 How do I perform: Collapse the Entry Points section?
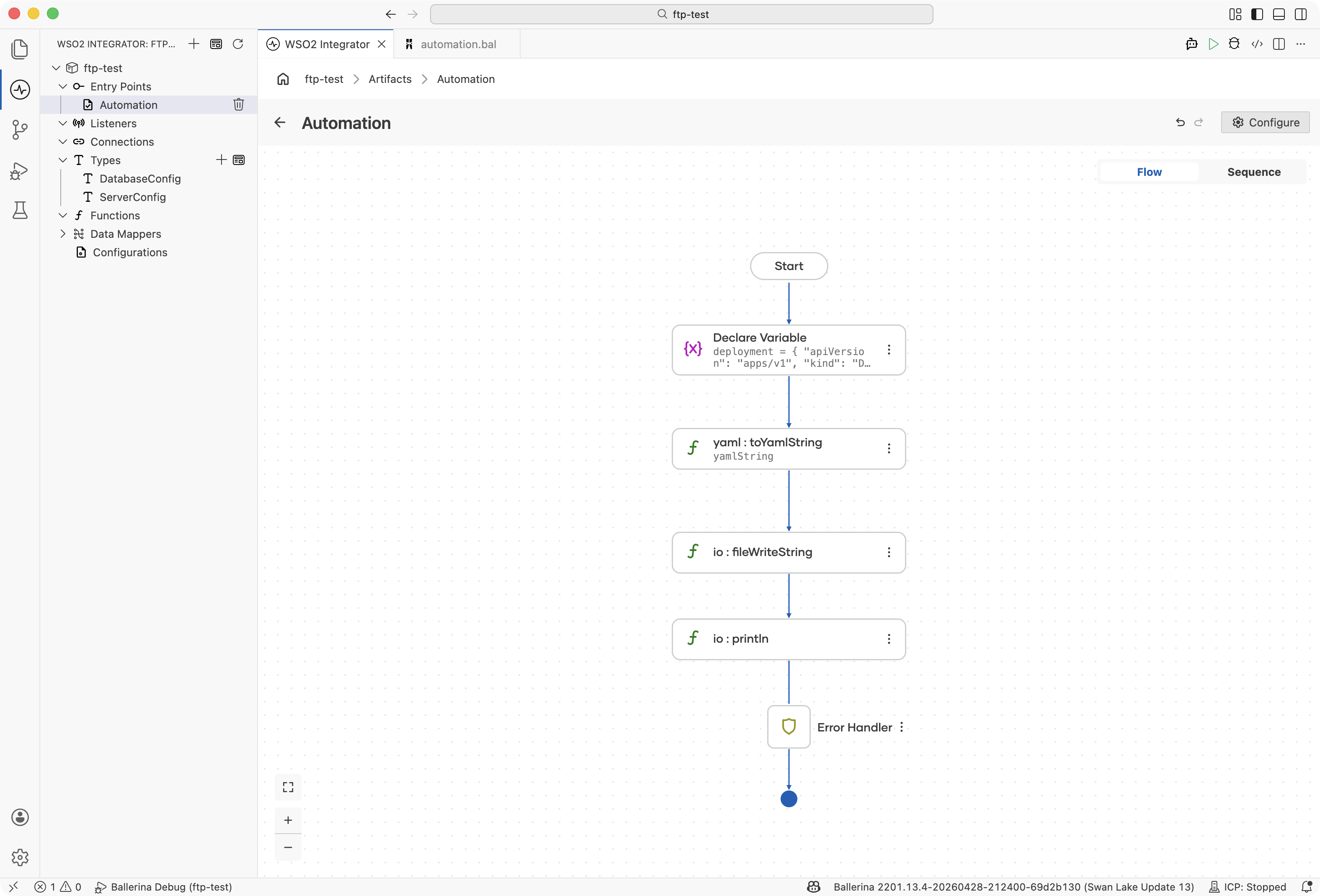tap(63, 86)
